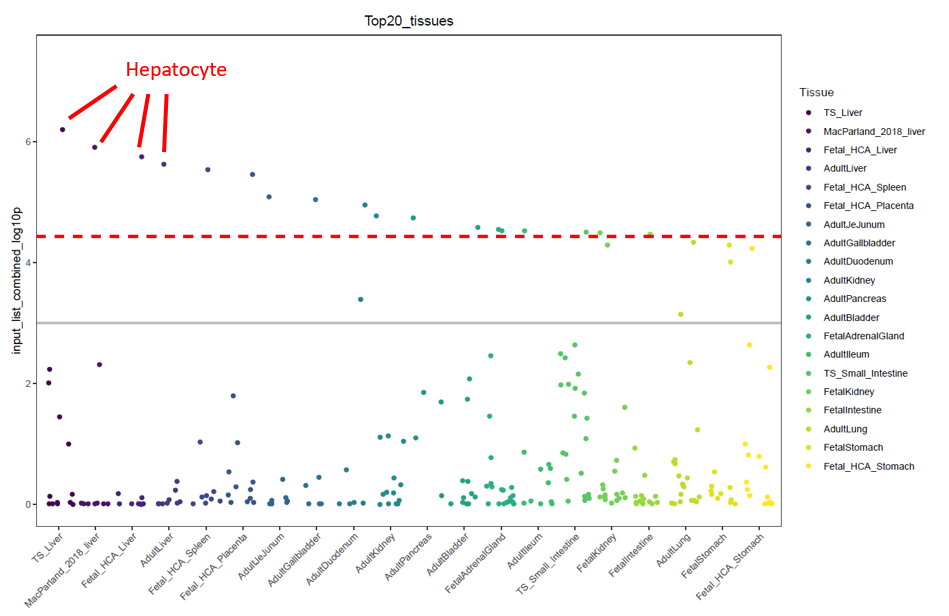
Task: Select the FetalAdrenalGland legend label
Action: [866, 336]
